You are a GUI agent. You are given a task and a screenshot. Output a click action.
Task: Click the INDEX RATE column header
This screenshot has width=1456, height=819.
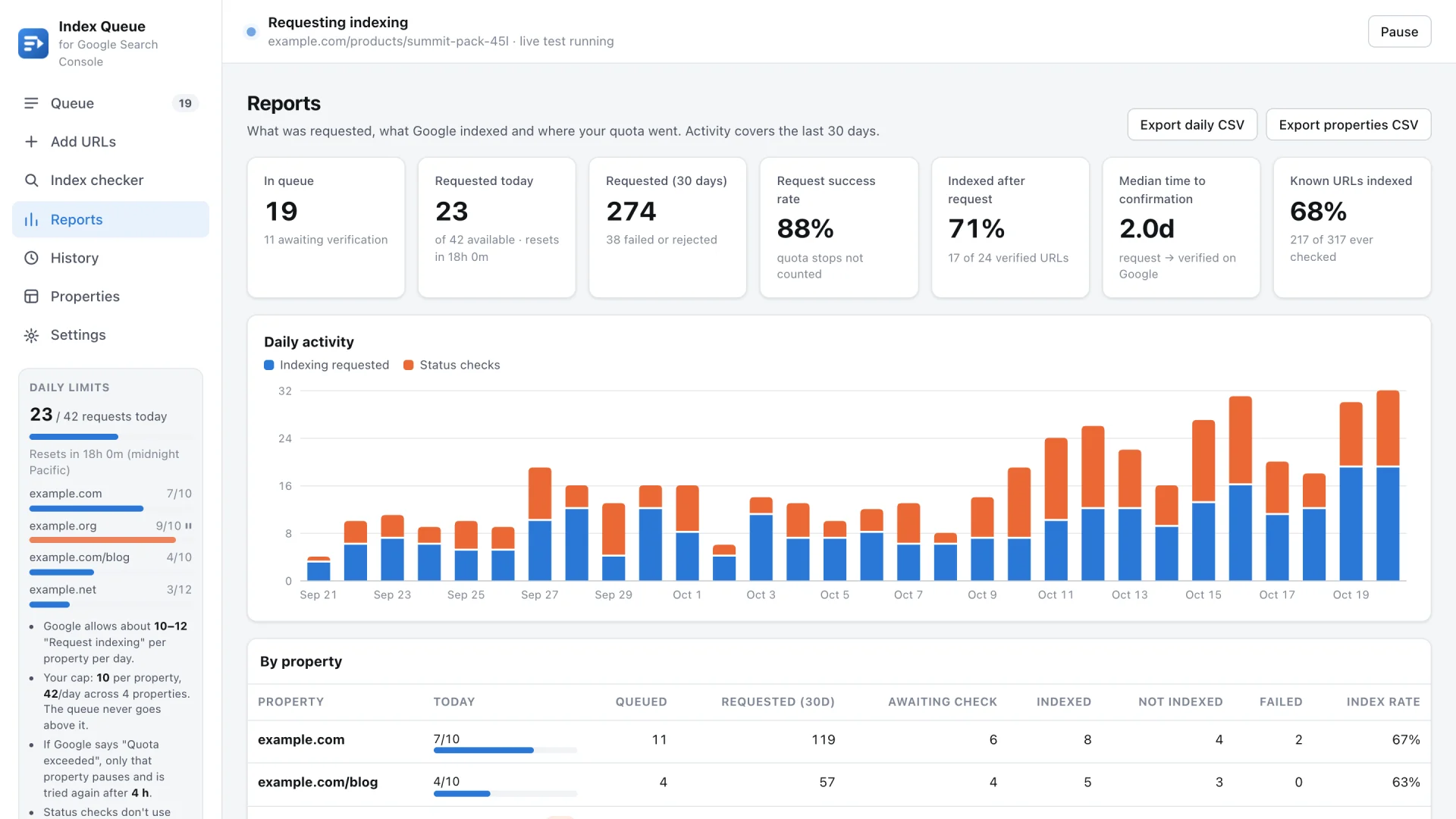[x=1382, y=702]
